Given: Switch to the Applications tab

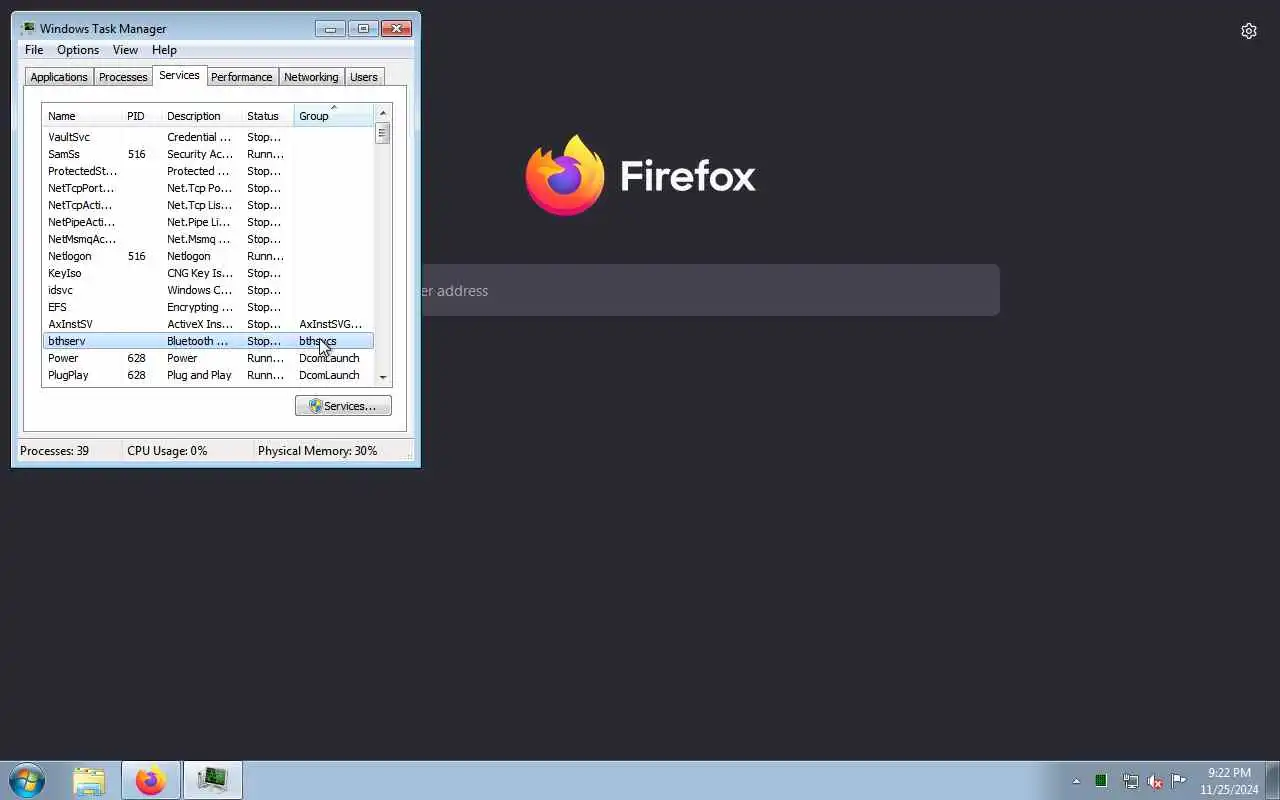Looking at the screenshot, I should (x=59, y=77).
